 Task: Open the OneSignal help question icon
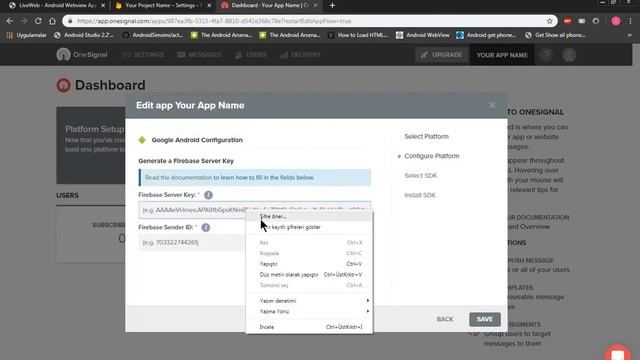click(x=546, y=55)
